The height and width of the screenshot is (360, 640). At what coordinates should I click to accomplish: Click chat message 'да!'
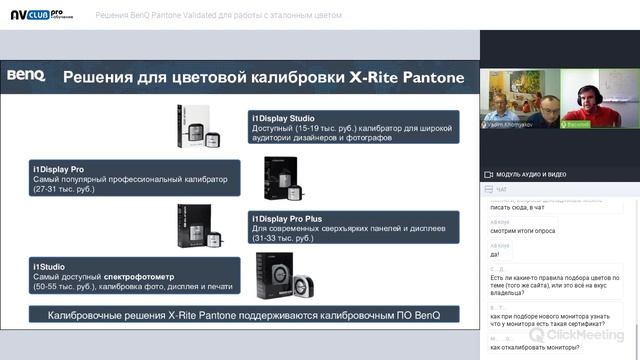[x=494, y=254]
